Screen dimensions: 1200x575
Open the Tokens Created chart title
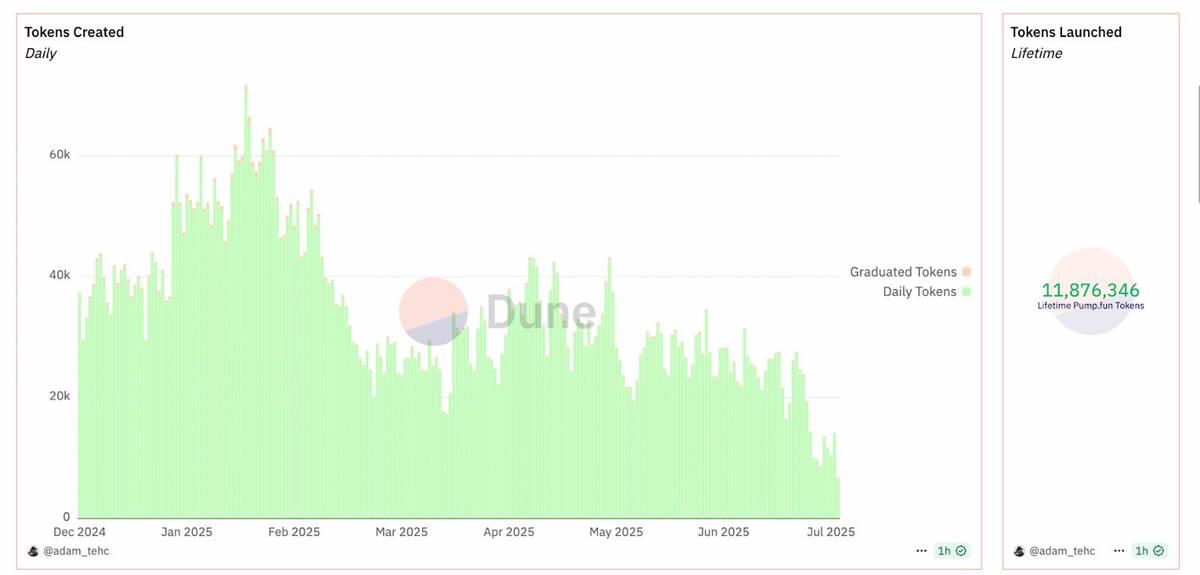(x=74, y=32)
